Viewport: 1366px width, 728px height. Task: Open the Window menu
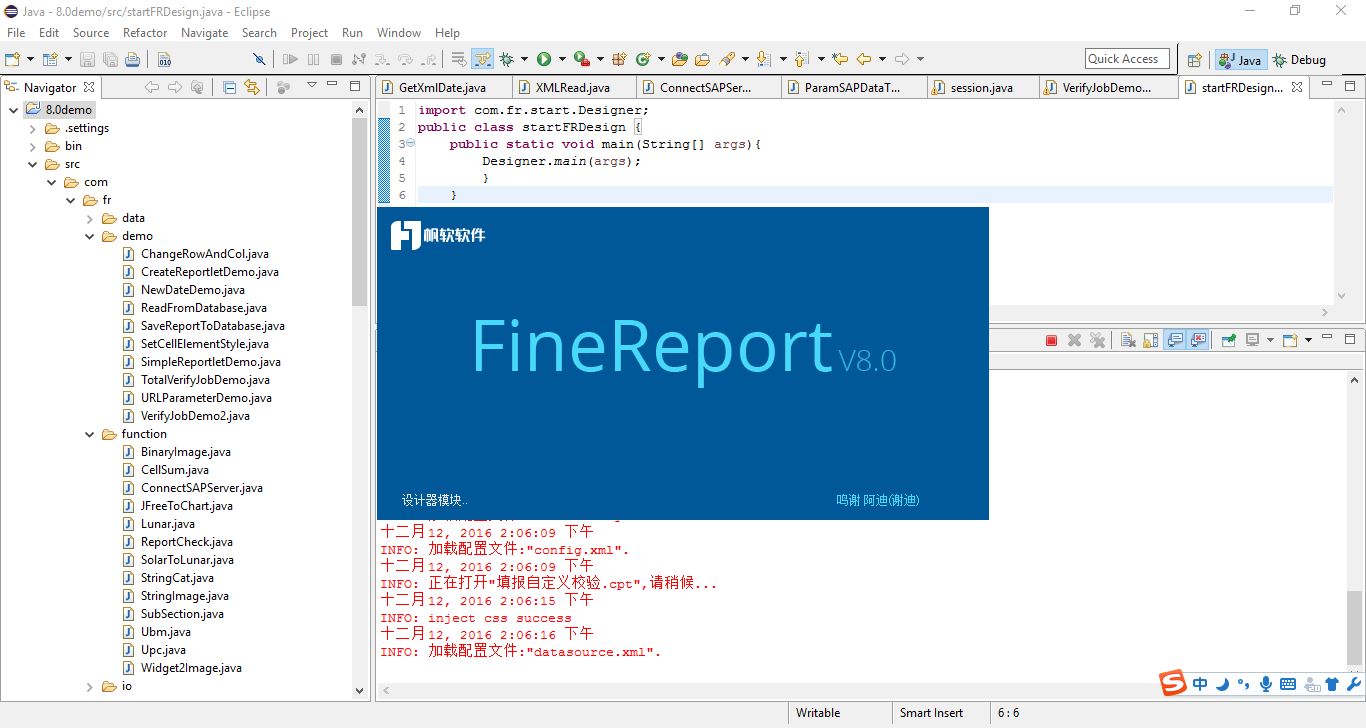pyautogui.click(x=399, y=33)
